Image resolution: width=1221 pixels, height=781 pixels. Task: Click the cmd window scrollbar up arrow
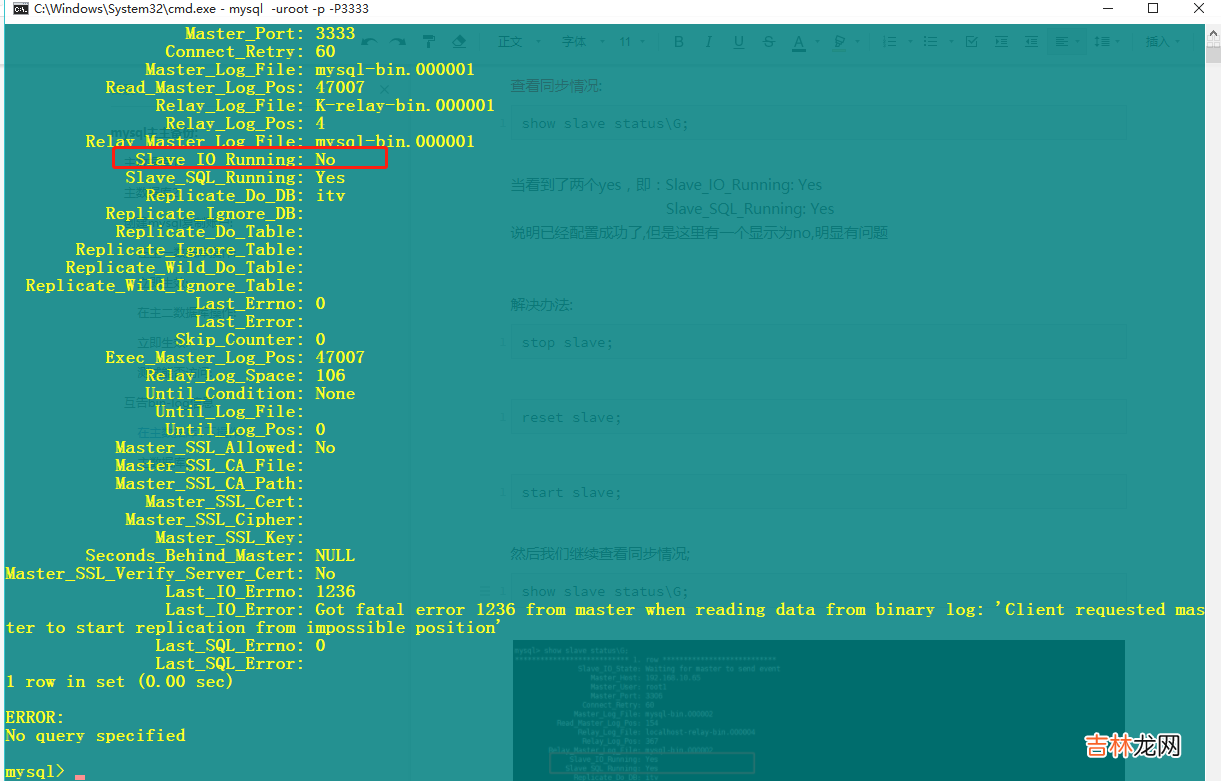click(x=1212, y=33)
